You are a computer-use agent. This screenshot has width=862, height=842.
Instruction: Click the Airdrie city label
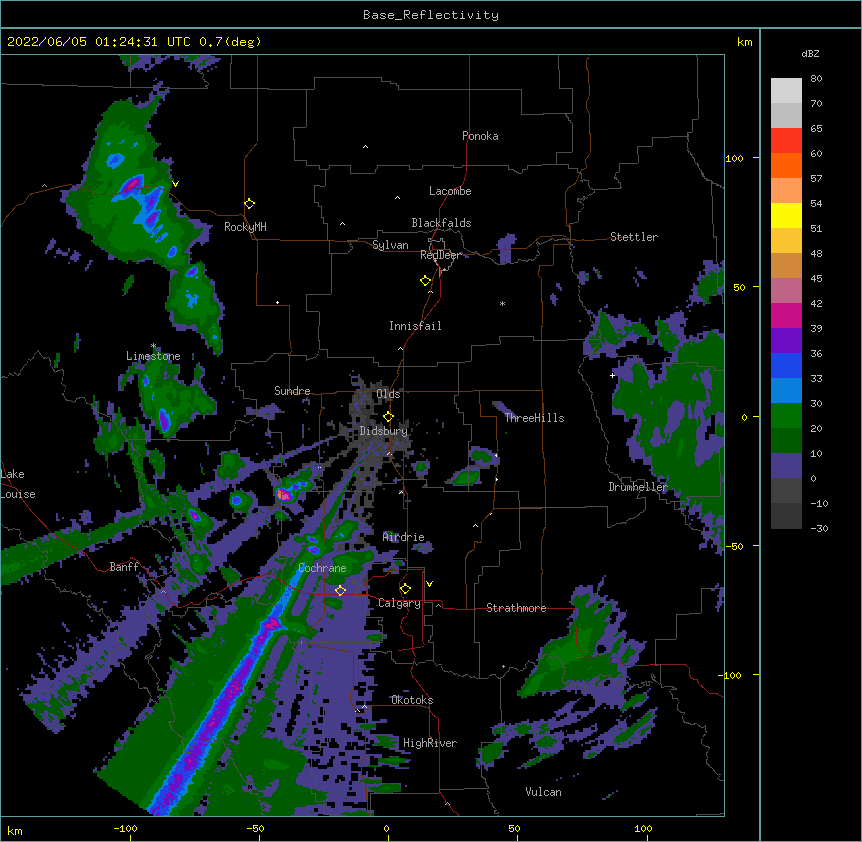tap(404, 537)
